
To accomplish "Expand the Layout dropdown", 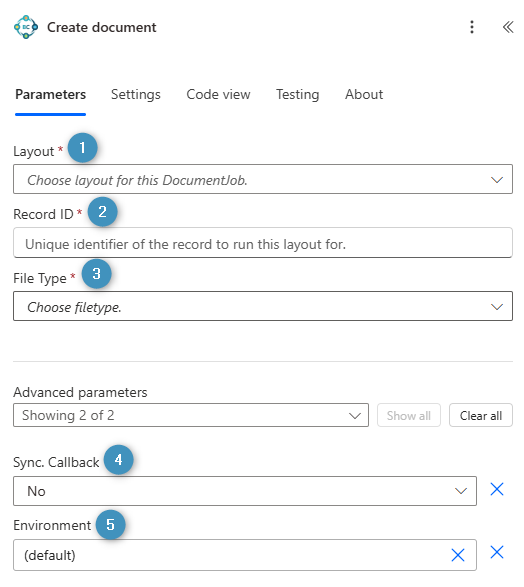I will tap(263, 179).
